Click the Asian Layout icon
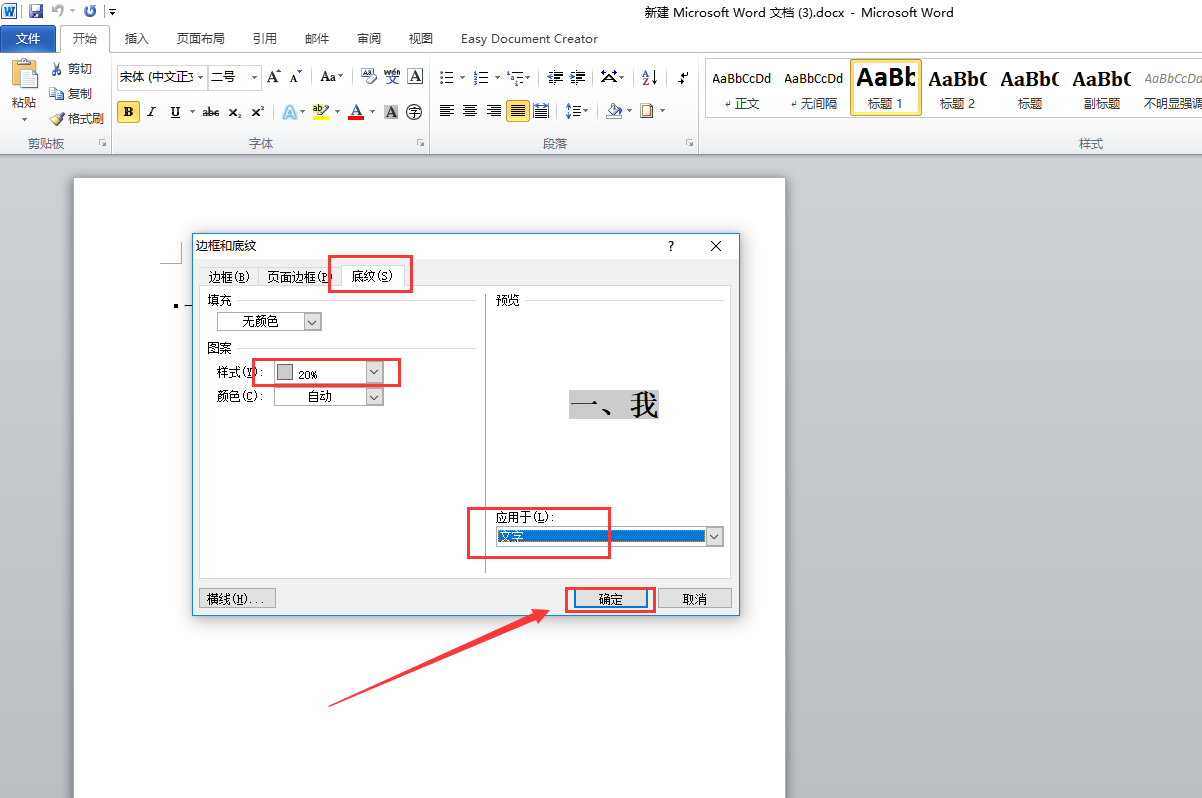The height and width of the screenshot is (798, 1202). click(x=609, y=77)
